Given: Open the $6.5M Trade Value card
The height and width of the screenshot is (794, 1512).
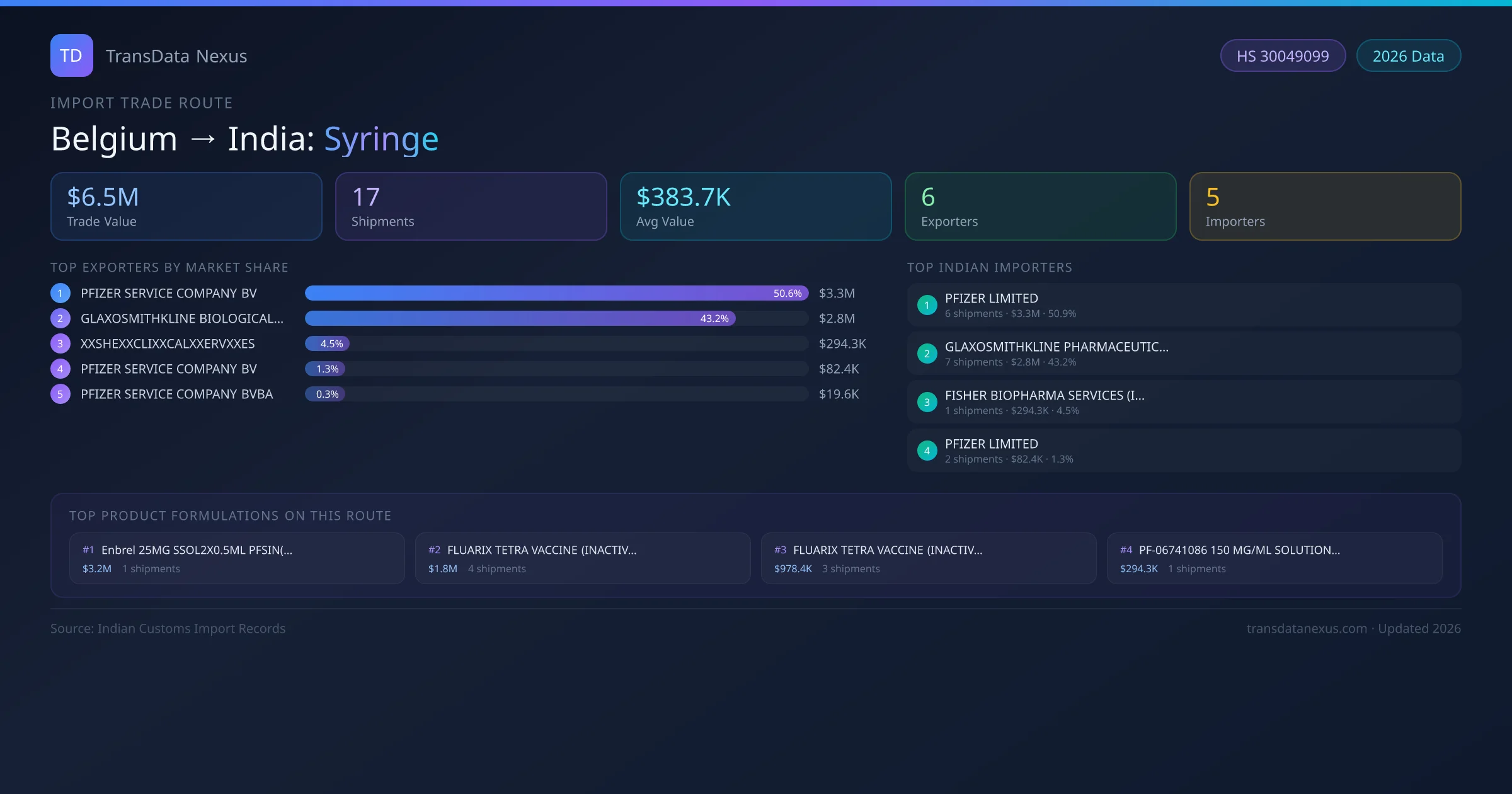Looking at the screenshot, I should (186, 206).
